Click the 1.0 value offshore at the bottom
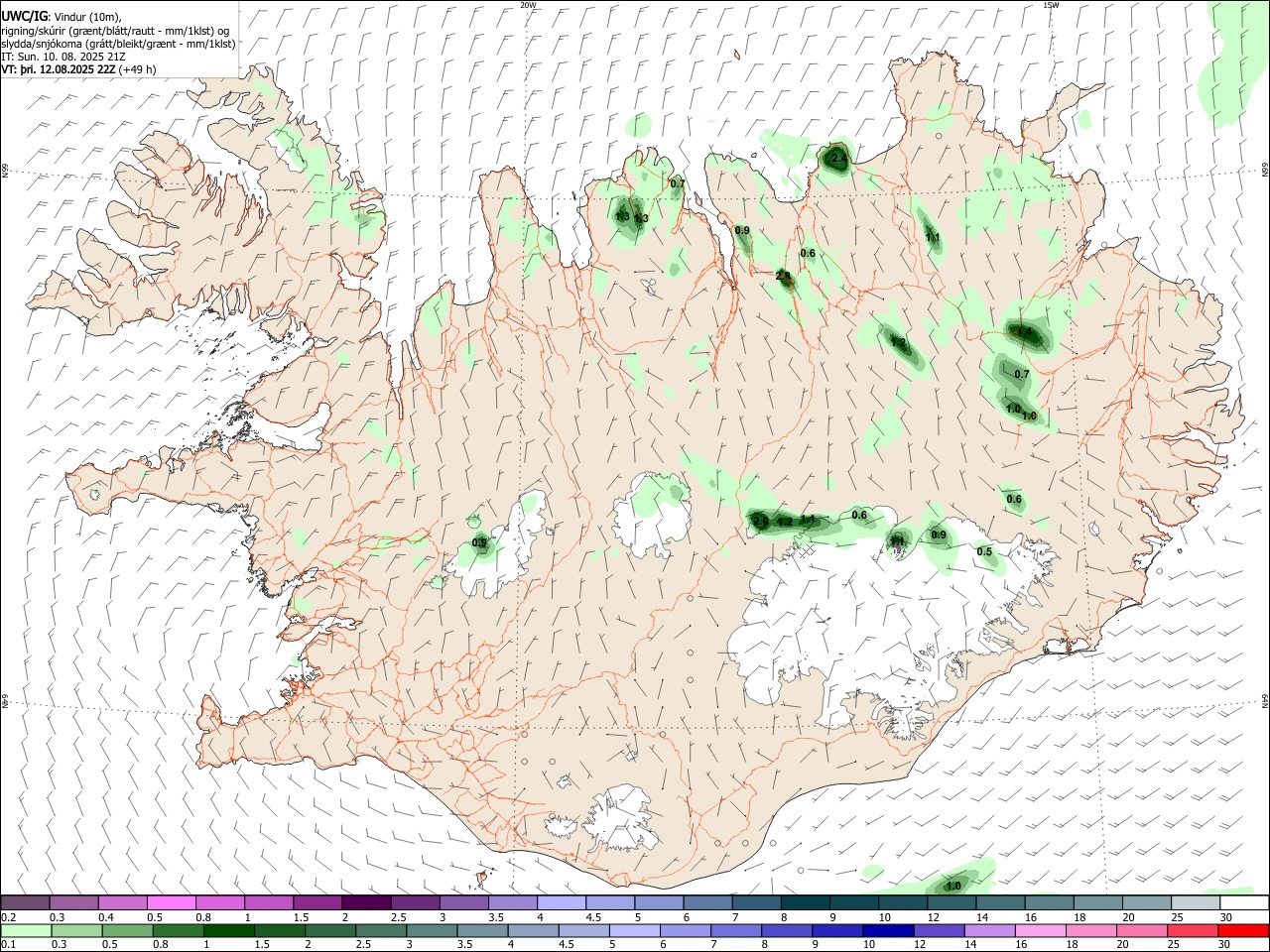This screenshot has width=1270, height=952. [x=953, y=887]
